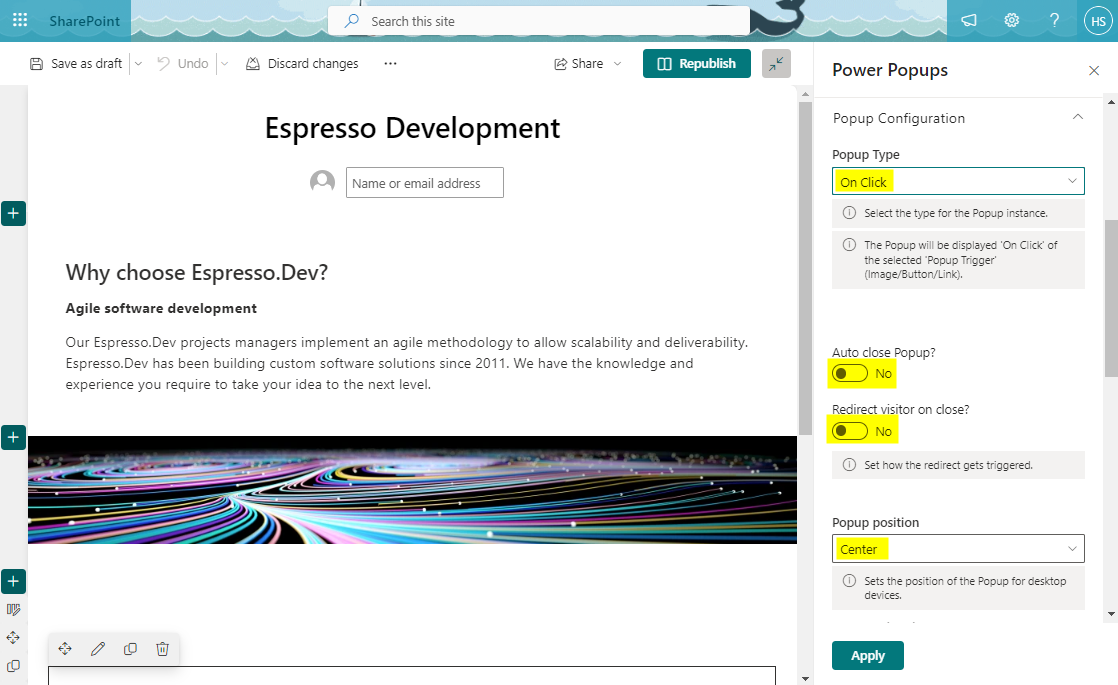Collapse the Popup Configuration section

point(1077,118)
